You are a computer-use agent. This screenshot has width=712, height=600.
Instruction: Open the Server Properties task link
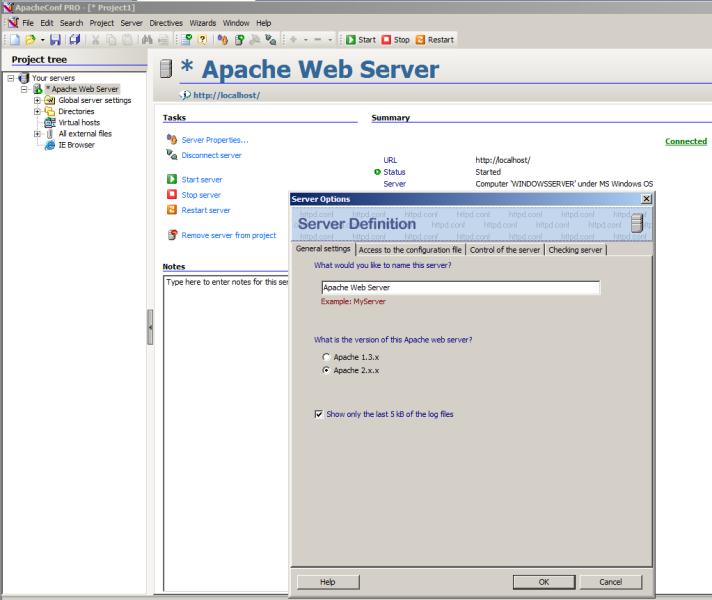215,140
